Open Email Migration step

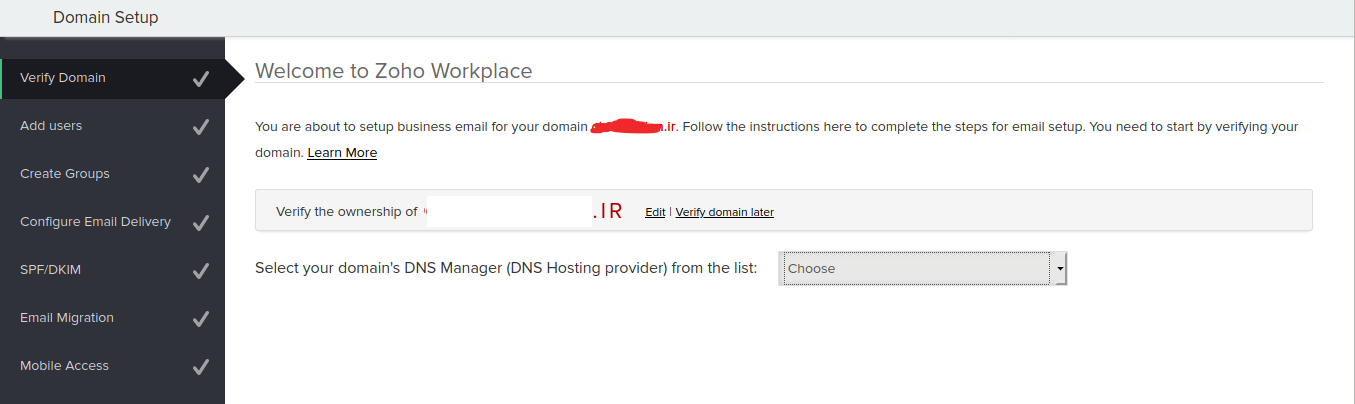tap(67, 318)
